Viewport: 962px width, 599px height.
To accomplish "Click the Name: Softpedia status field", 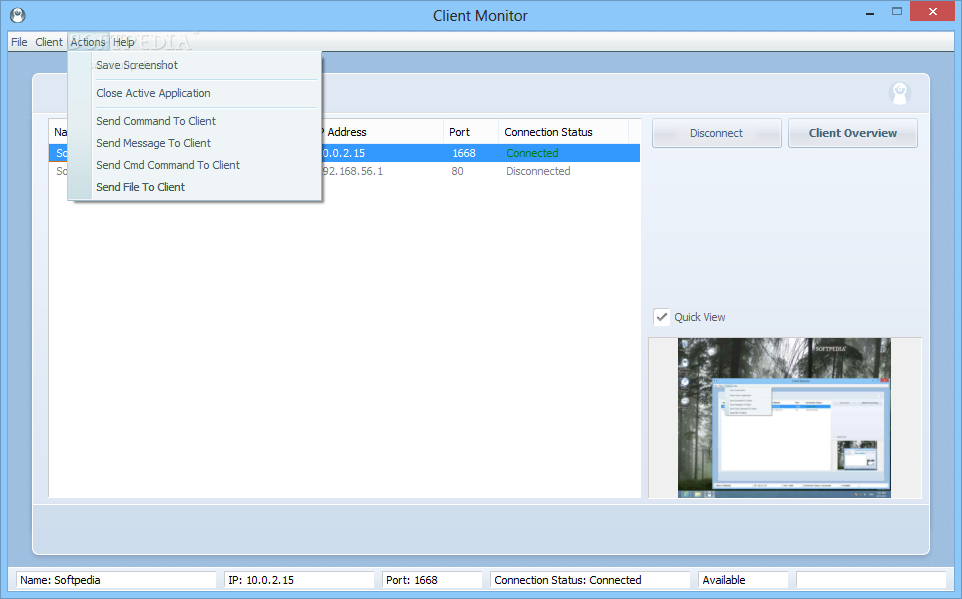I will (x=116, y=580).
